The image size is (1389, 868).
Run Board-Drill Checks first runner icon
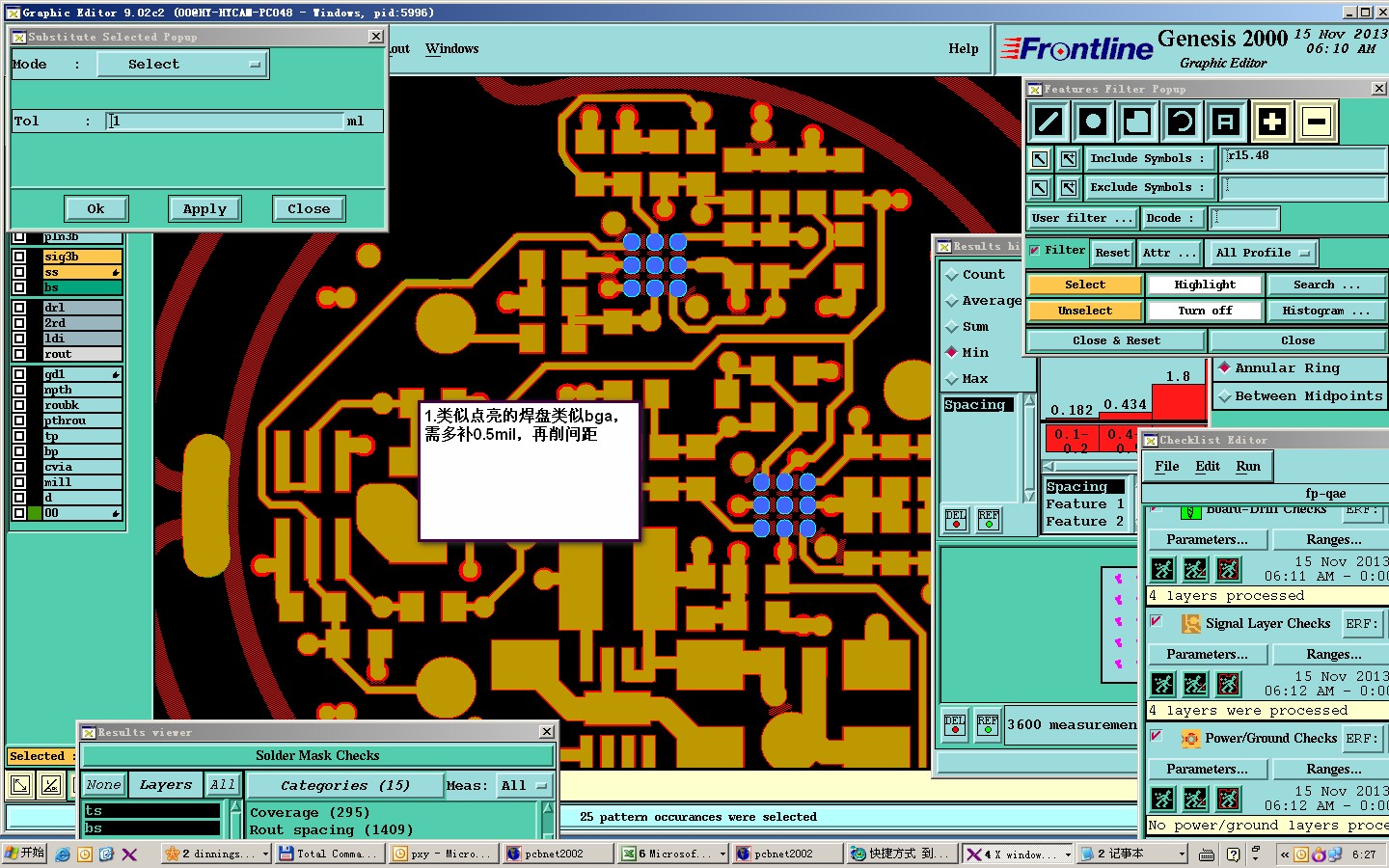[1163, 569]
